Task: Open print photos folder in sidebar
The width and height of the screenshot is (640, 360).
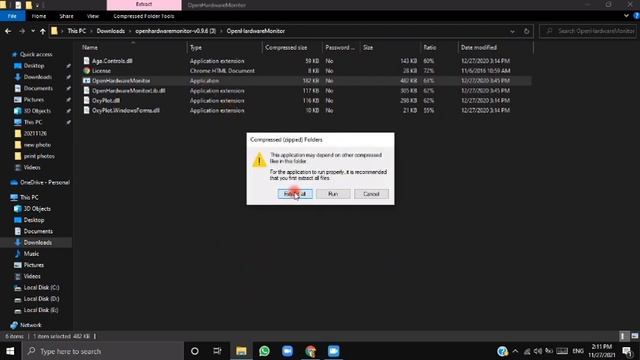Action: pyautogui.click(x=39, y=156)
